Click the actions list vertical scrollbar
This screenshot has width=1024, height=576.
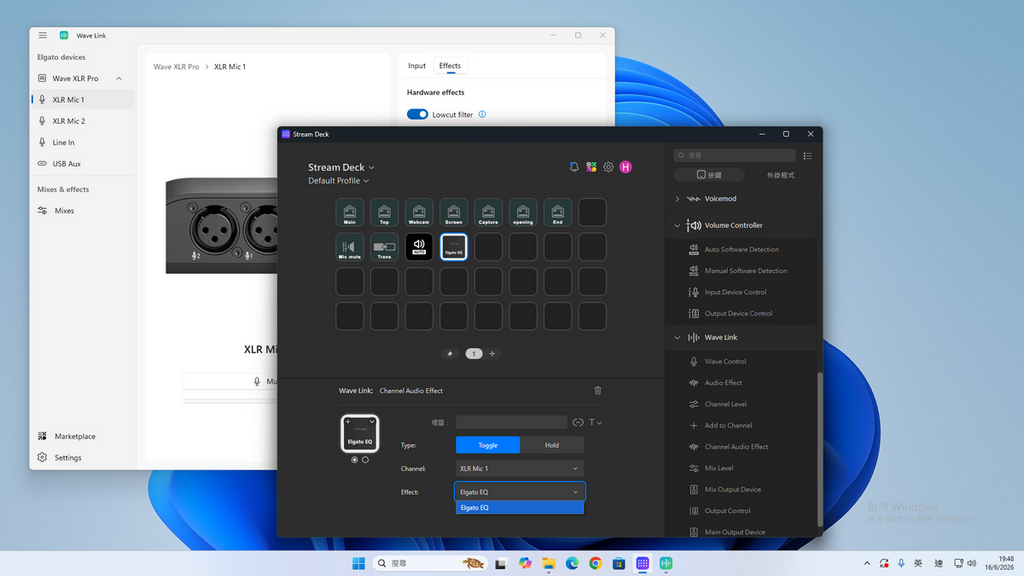820,449
